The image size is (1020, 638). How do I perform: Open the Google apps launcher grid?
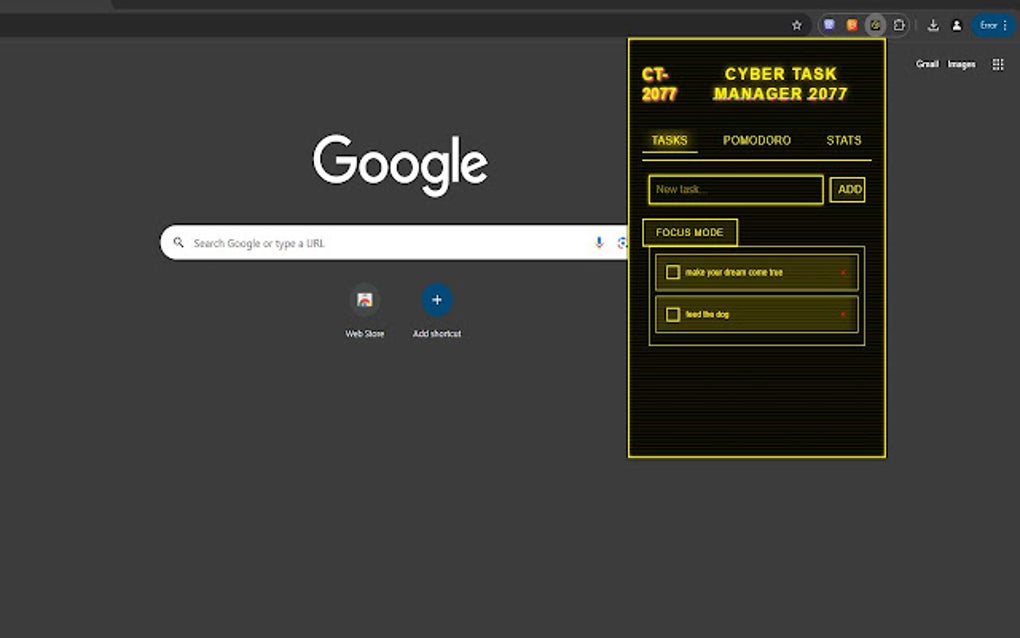[x=998, y=63]
